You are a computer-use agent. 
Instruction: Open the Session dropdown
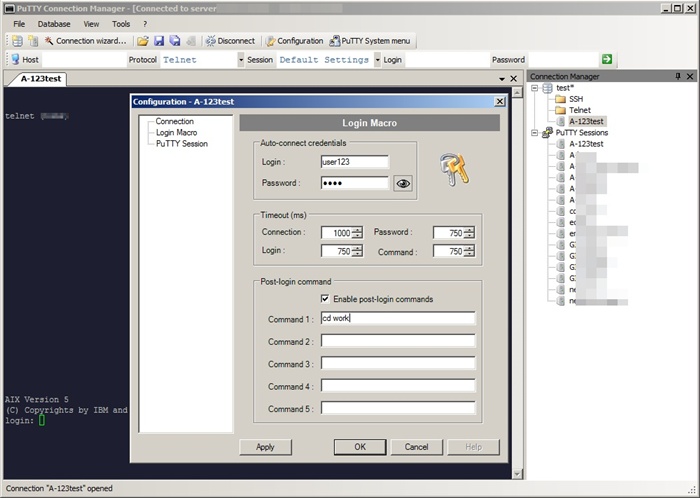tap(378, 59)
